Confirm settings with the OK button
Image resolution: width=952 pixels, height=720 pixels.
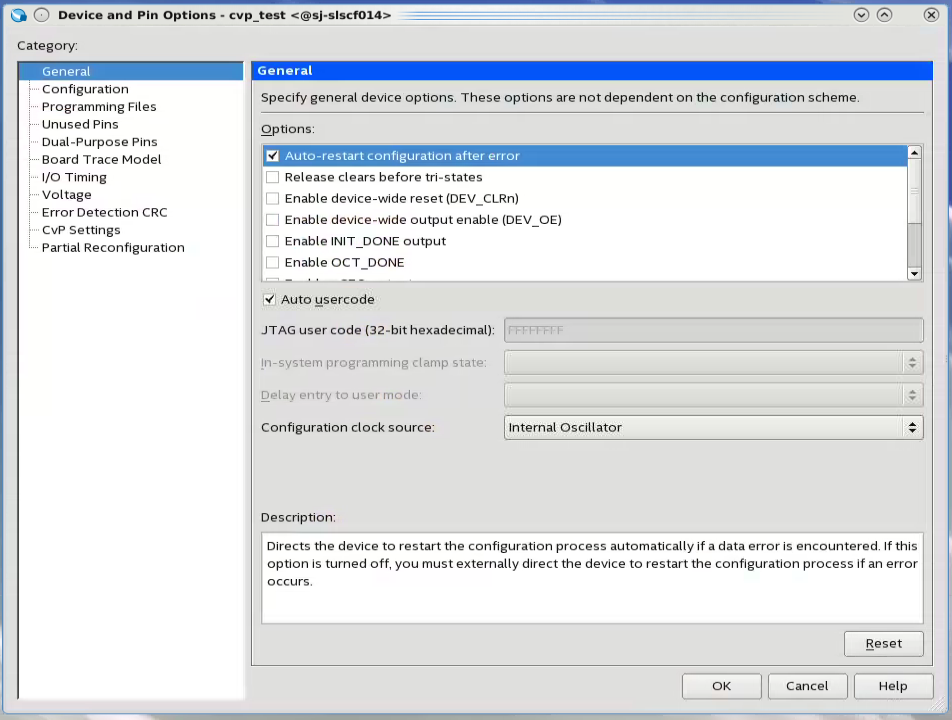pos(721,686)
